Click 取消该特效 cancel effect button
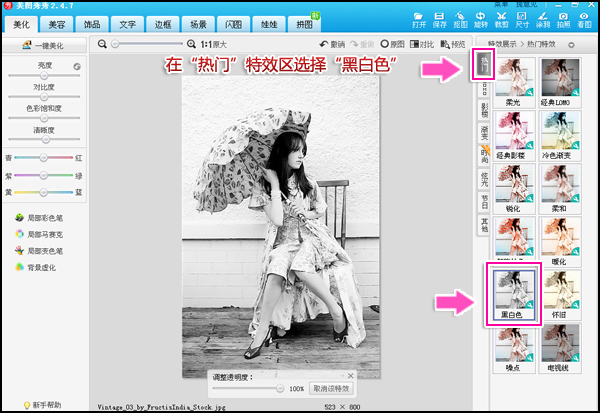 [x=332, y=387]
